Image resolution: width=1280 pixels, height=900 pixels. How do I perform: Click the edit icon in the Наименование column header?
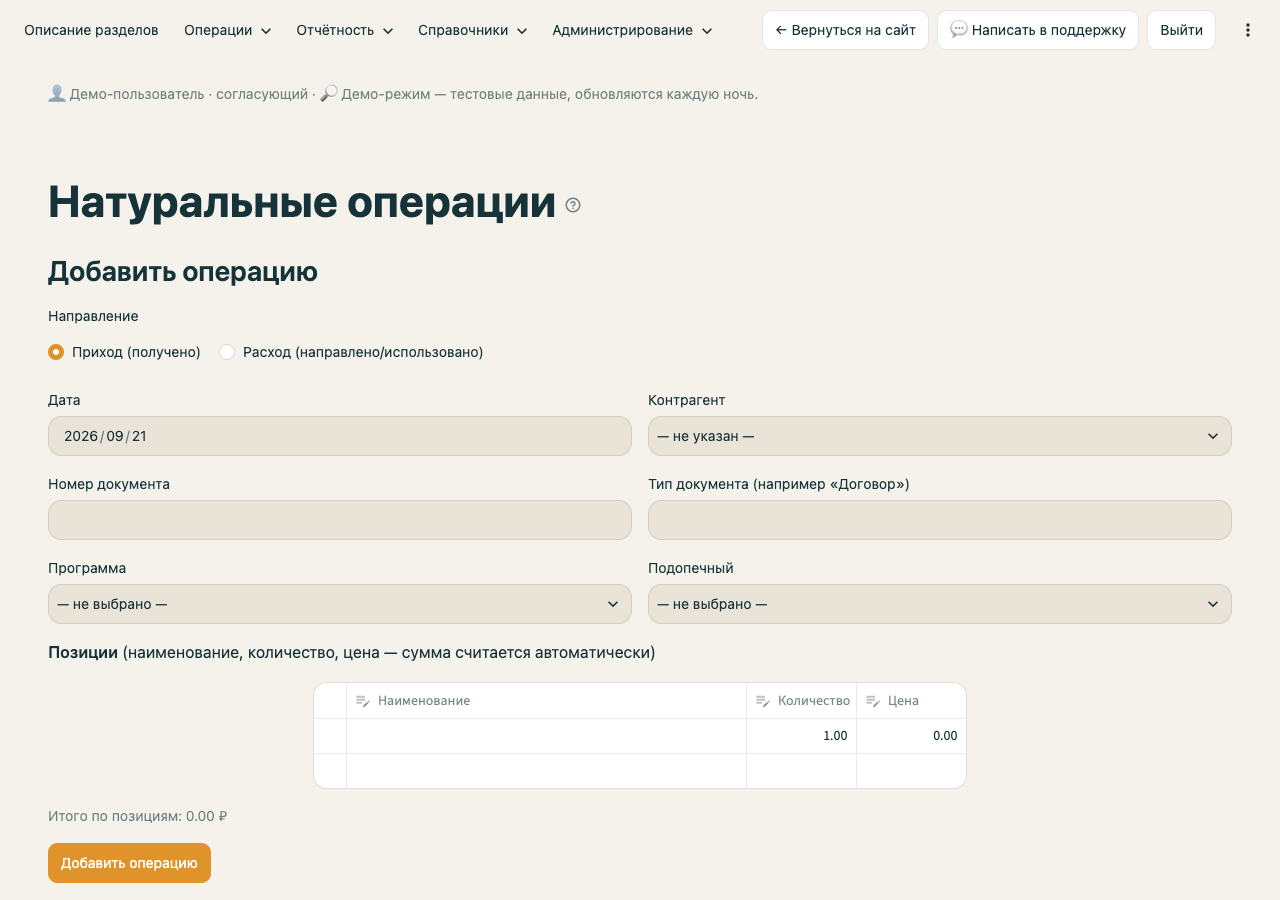tap(363, 701)
